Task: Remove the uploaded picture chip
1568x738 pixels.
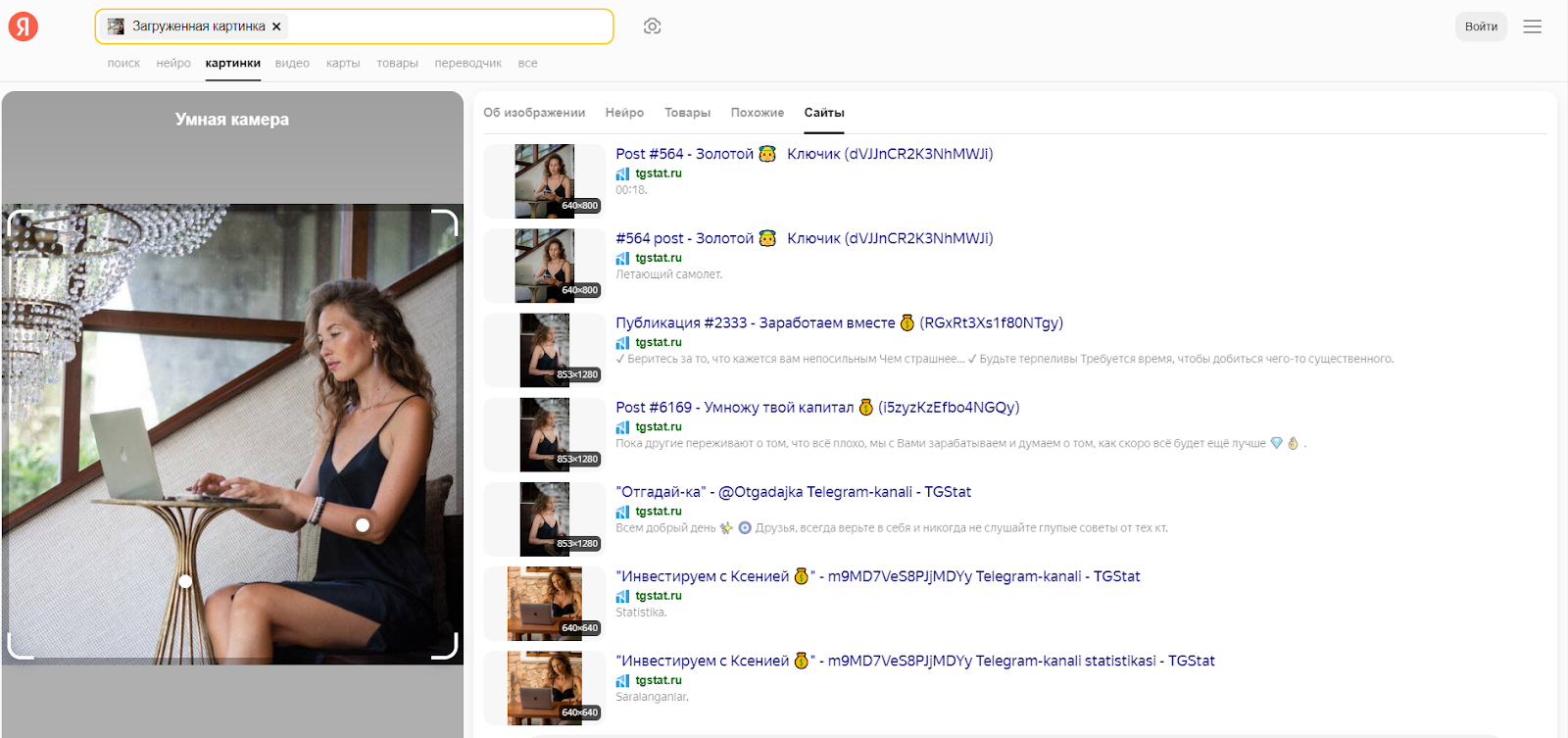Action: click(x=276, y=26)
